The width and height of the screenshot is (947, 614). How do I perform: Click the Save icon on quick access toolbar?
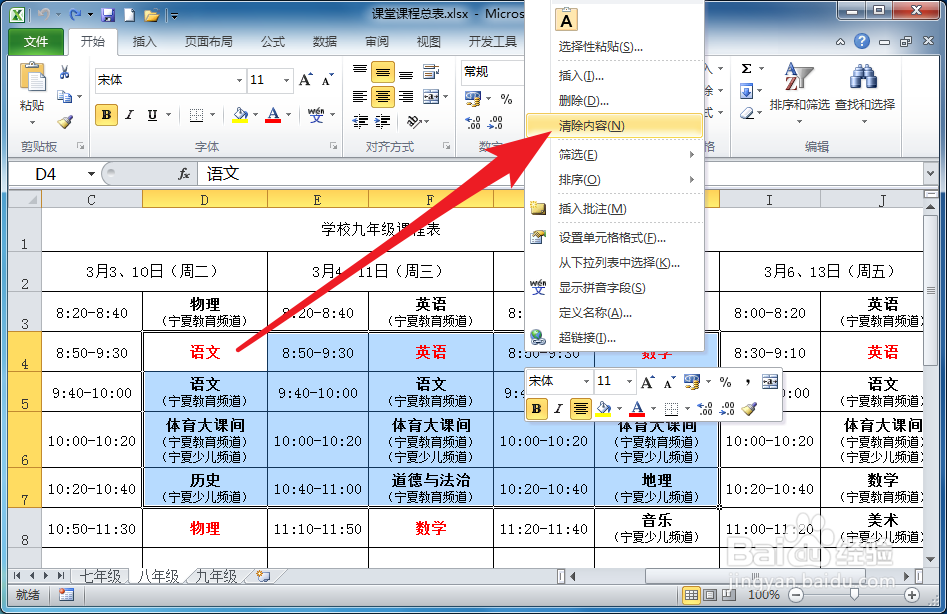pos(108,15)
